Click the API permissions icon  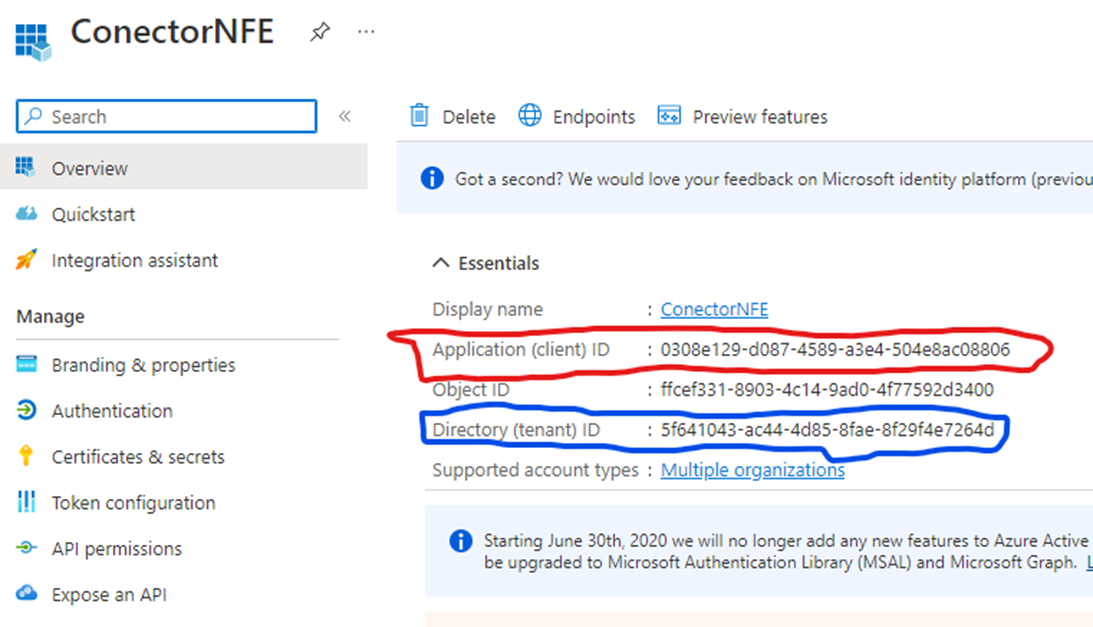coord(26,547)
